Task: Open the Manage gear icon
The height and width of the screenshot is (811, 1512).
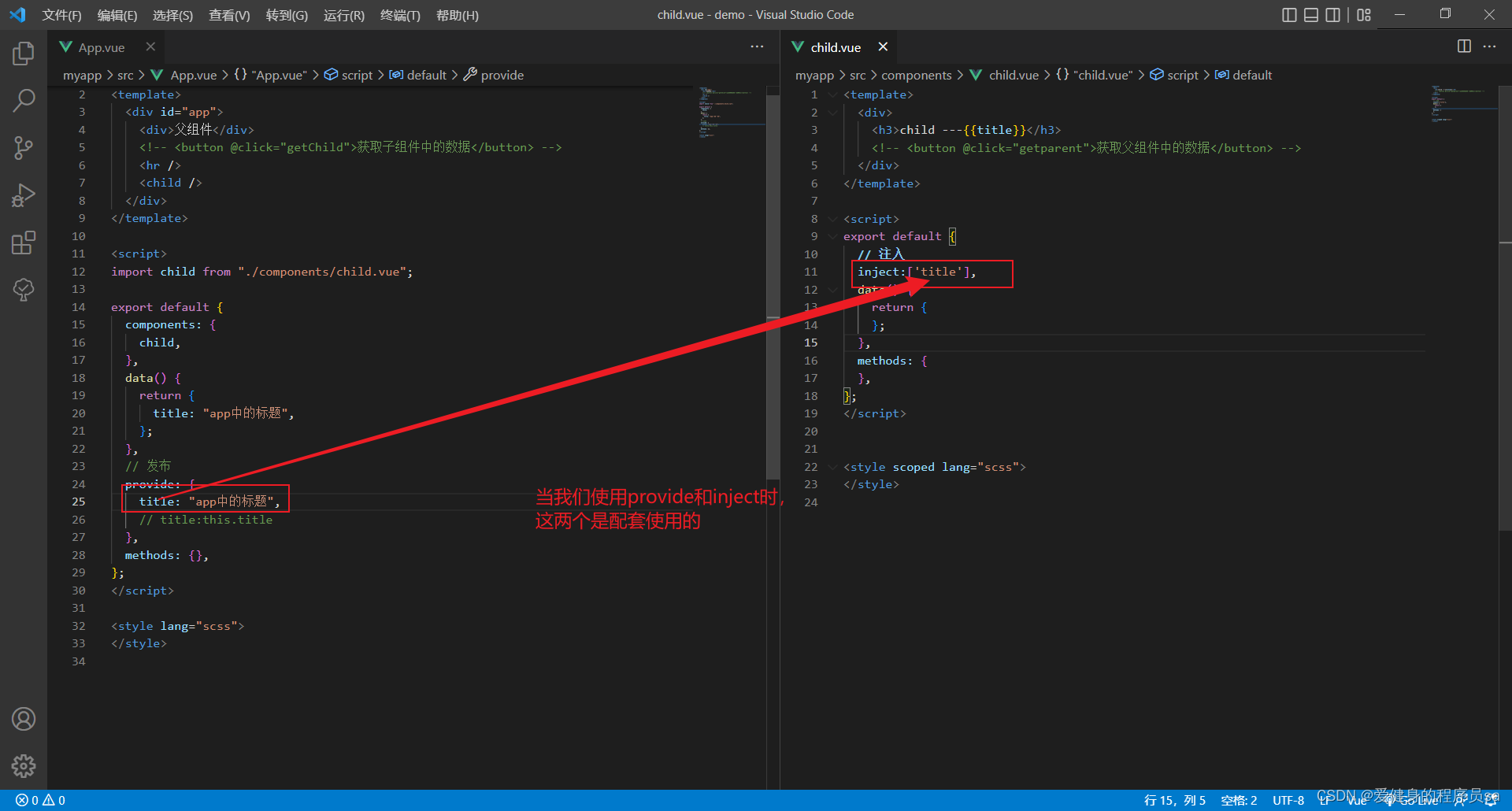Action: point(24,766)
